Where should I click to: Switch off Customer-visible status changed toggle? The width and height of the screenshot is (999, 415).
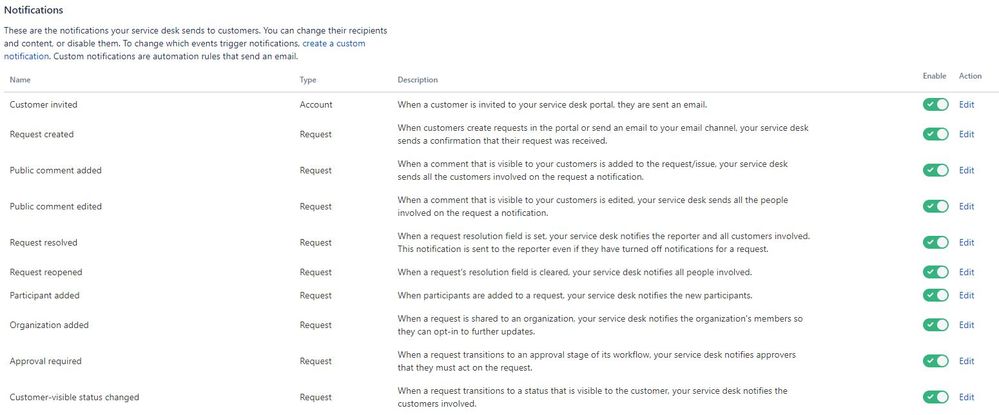click(935, 397)
